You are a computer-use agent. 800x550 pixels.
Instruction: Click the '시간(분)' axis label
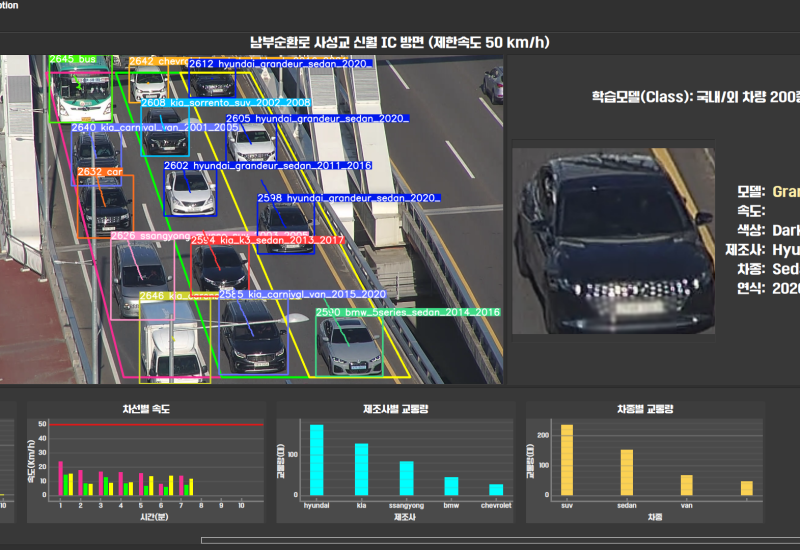click(154, 517)
